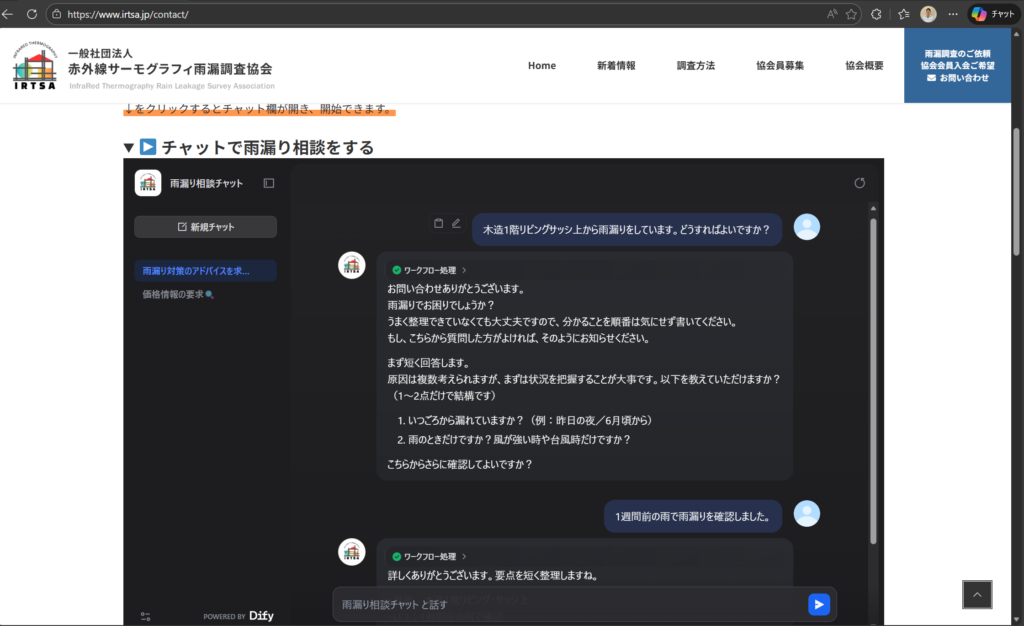Viewport: 1024px width, 626px height.
Task: Open chat settings icon at sidebar bottom-left
Action: [x=145, y=616]
